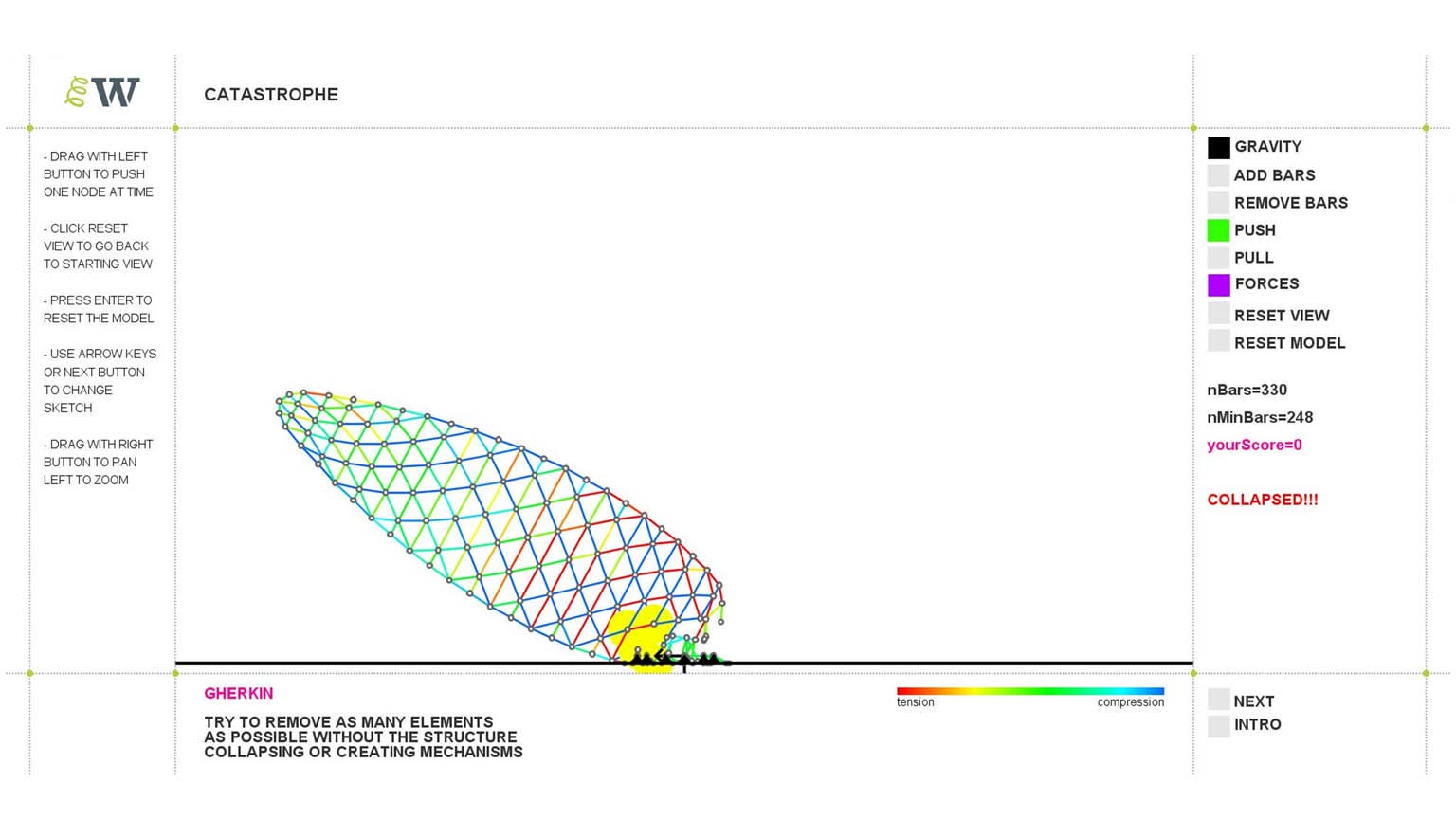This screenshot has width=1456, height=819.
Task: Click the red COLLAPSED!!! status text
Action: click(x=1263, y=500)
